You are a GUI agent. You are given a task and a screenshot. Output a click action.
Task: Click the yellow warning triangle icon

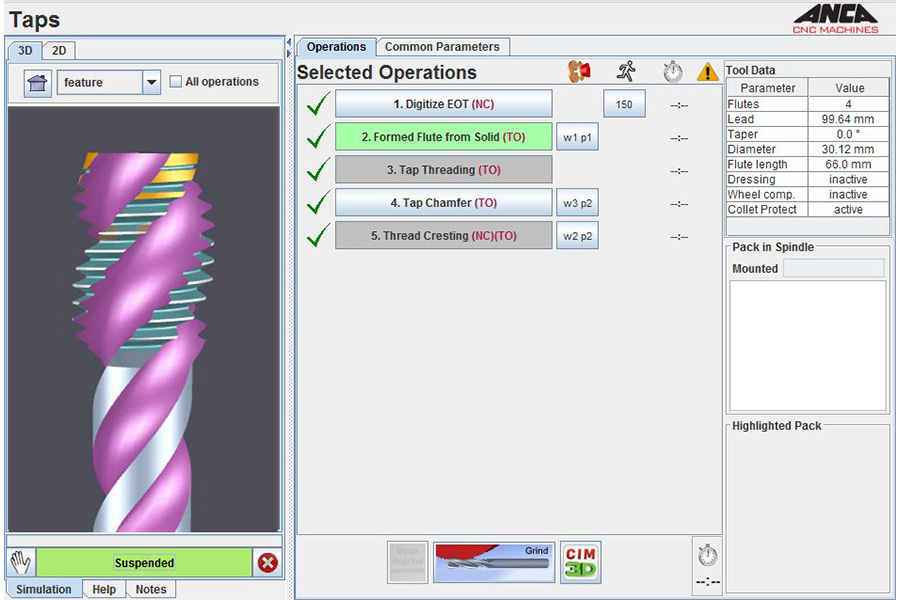coord(708,72)
